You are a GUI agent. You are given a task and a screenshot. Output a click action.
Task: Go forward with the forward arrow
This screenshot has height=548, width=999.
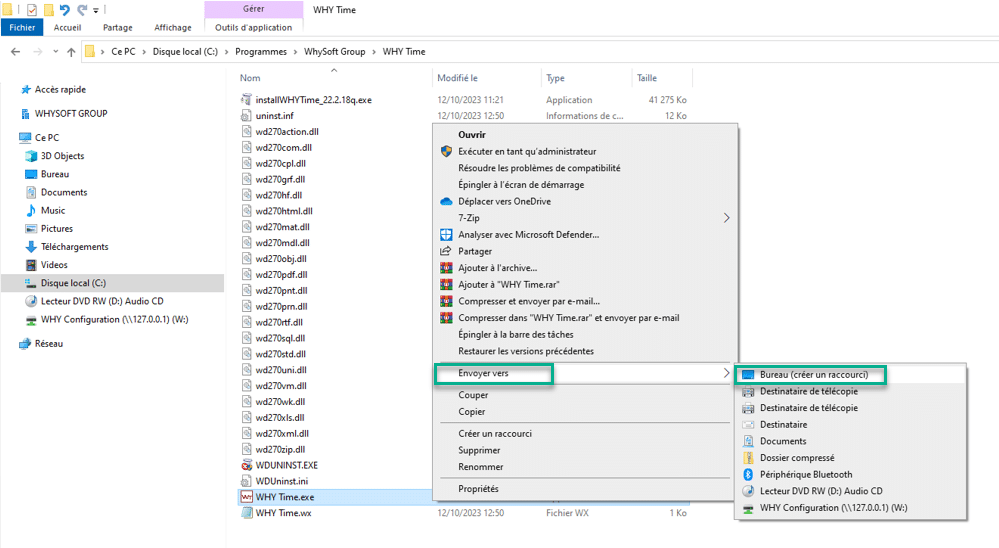pos(38,52)
